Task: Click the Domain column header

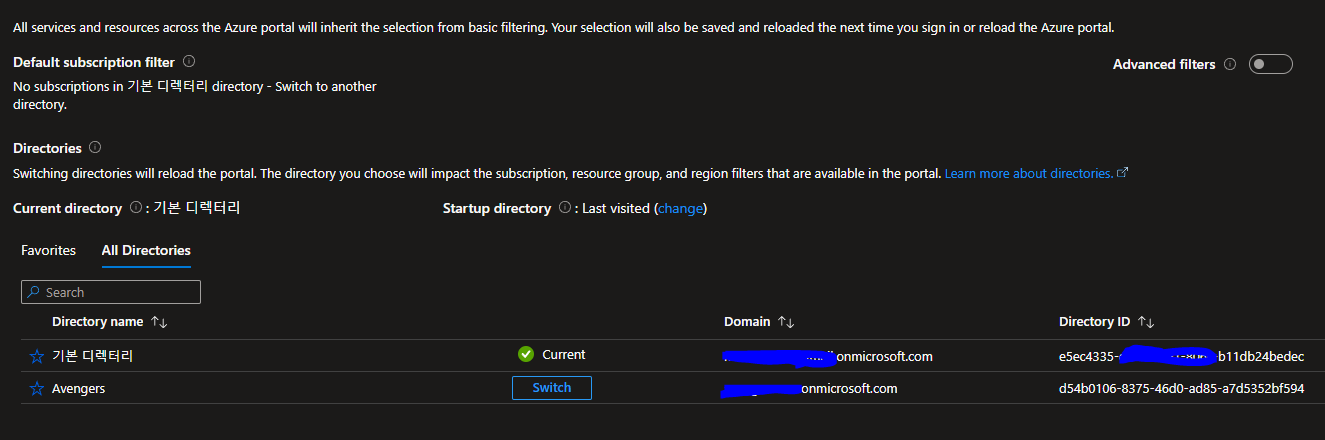Action: tap(747, 322)
